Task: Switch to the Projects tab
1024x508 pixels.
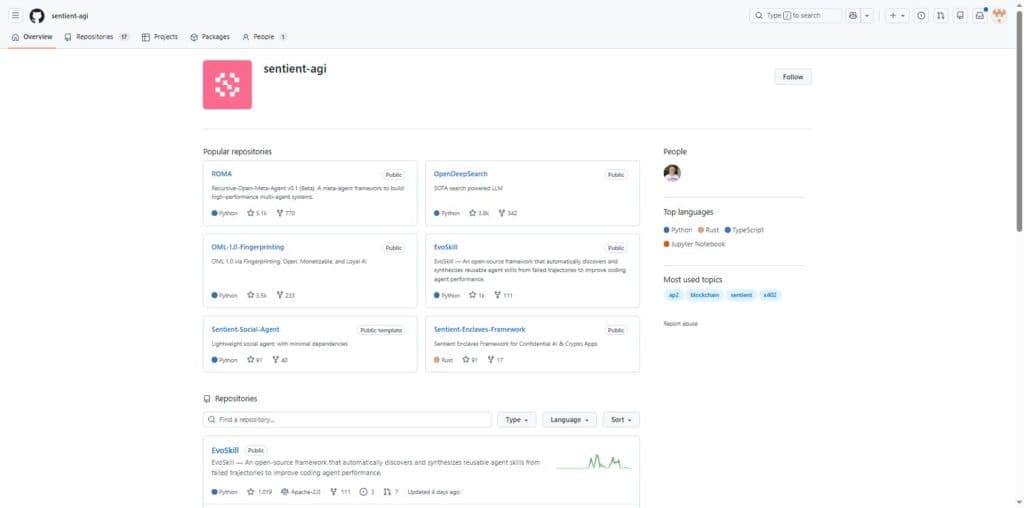Action: 160,37
